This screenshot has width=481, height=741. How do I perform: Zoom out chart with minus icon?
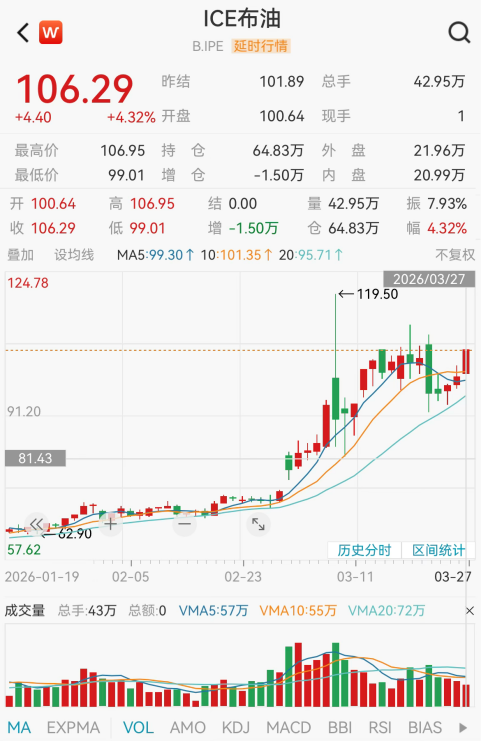185,524
